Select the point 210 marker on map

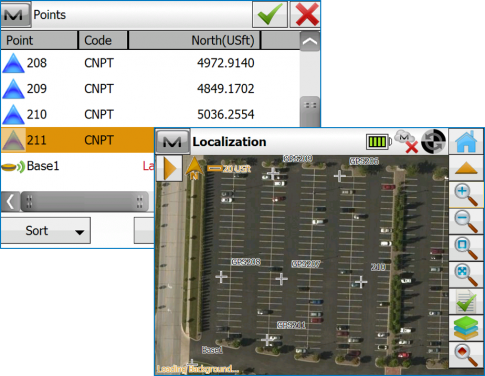[361, 282]
